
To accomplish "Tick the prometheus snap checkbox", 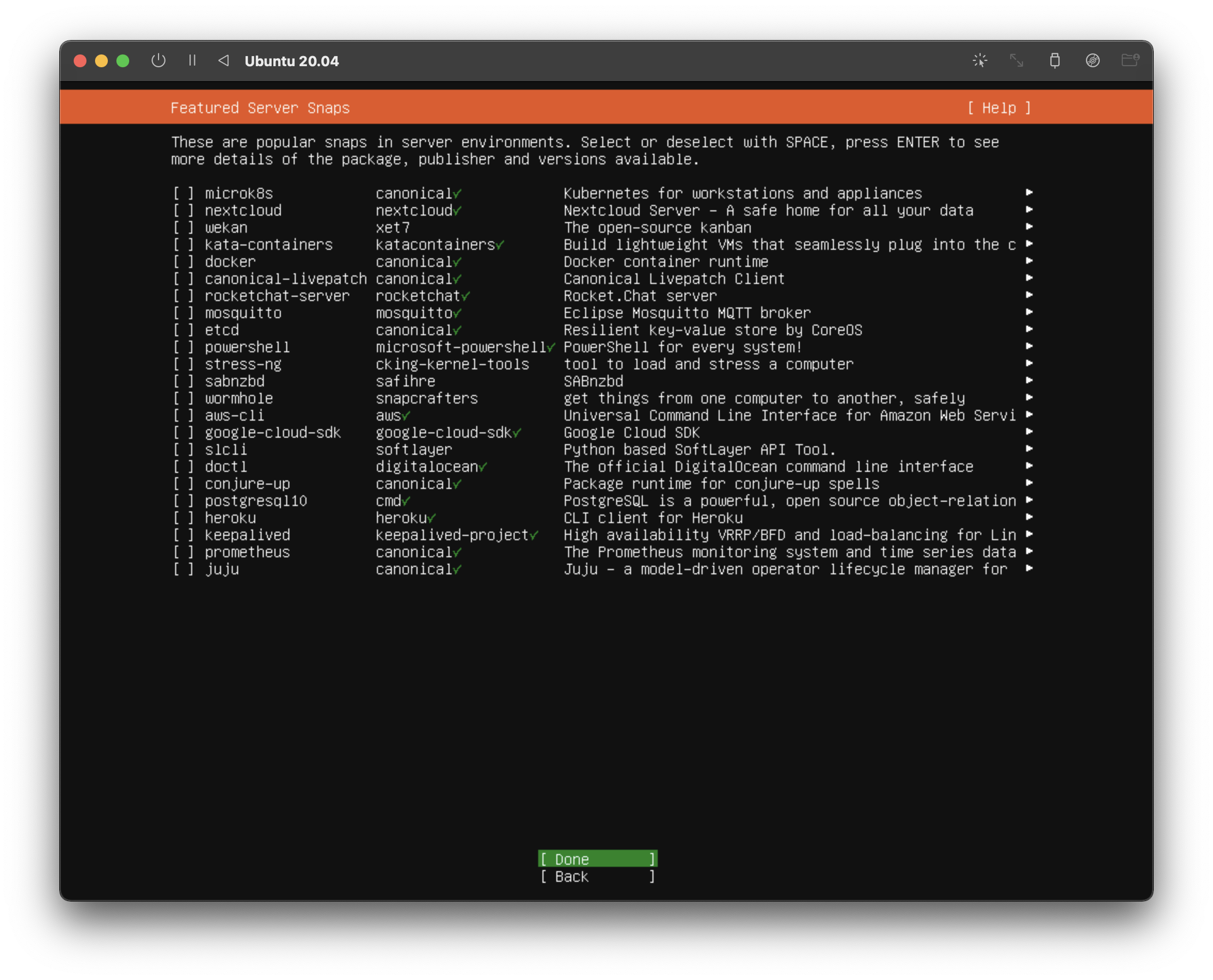I will coord(184,552).
